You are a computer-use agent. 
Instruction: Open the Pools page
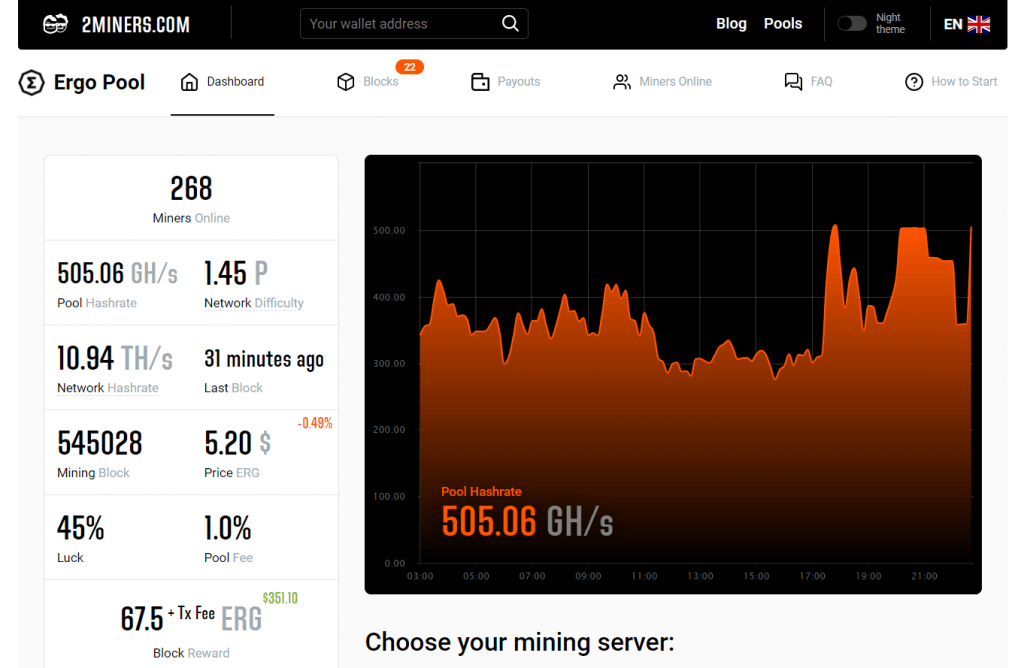[x=783, y=24]
